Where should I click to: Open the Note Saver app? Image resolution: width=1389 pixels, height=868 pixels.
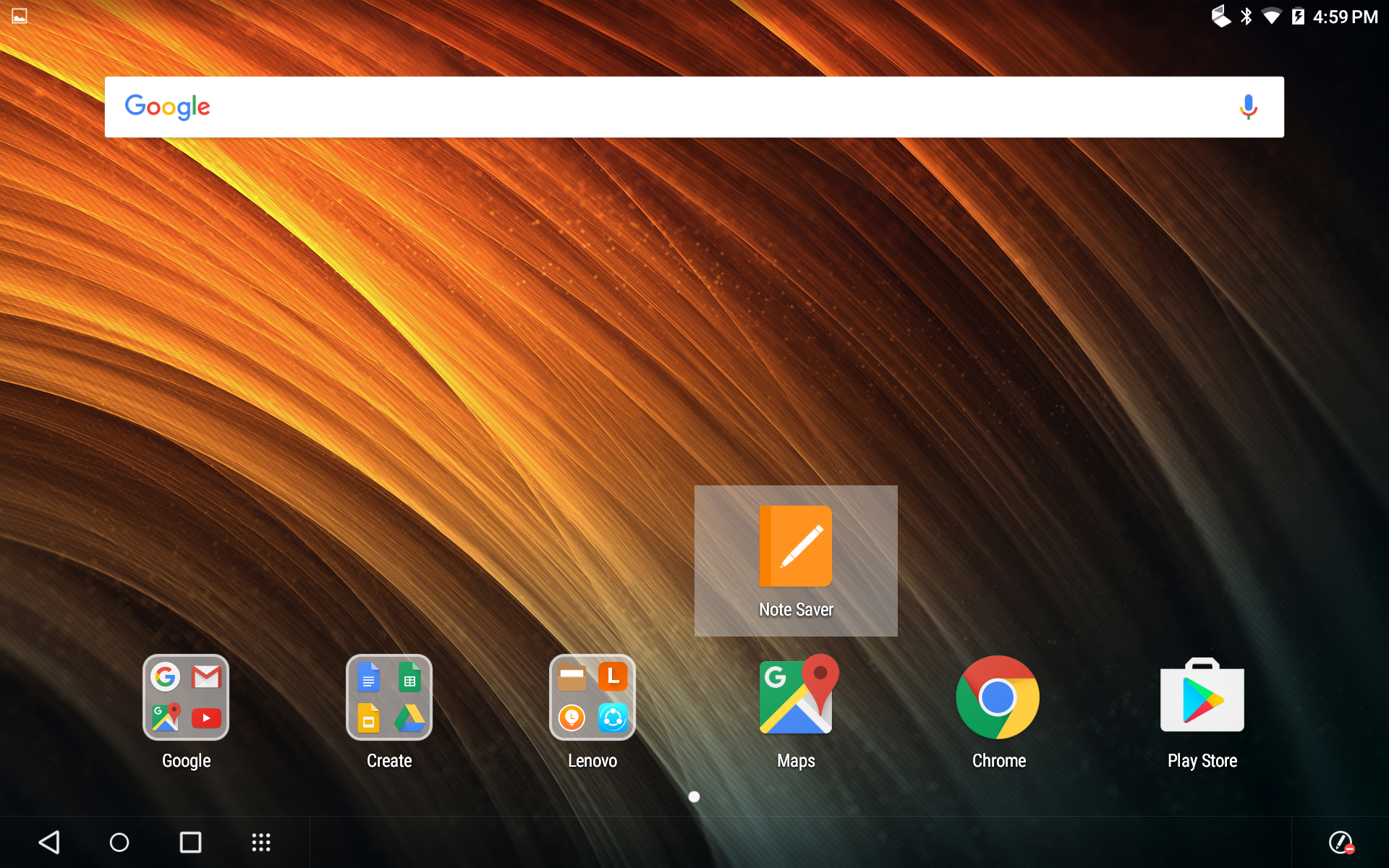coord(796,561)
